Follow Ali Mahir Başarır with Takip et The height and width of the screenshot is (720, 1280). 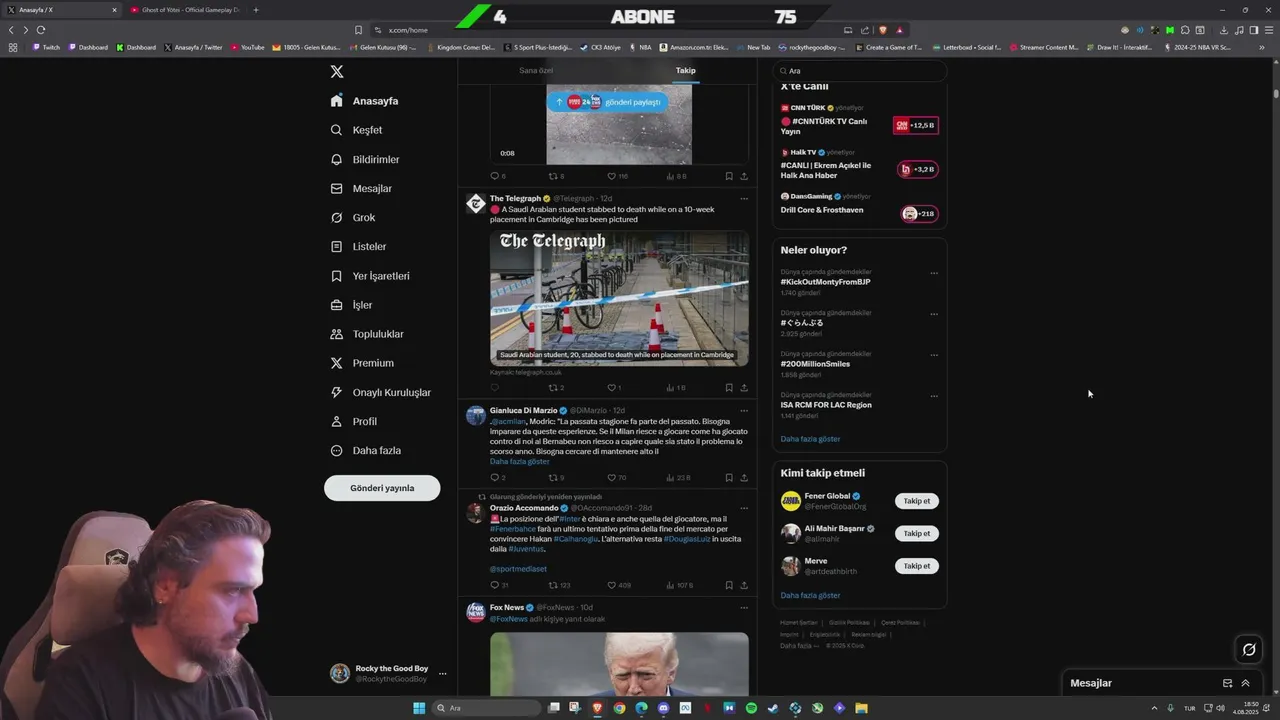click(917, 533)
